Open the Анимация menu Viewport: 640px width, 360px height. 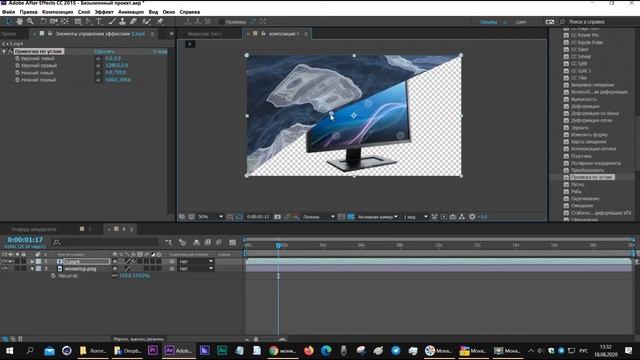point(131,12)
